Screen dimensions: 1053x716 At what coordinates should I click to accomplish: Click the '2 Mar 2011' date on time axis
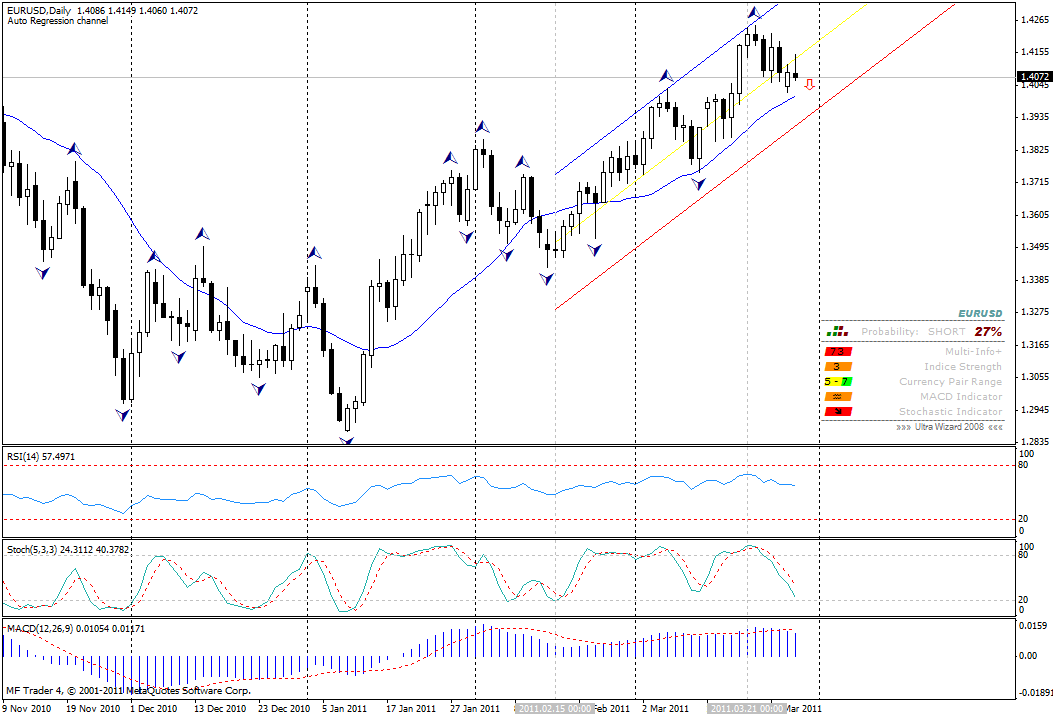click(x=666, y=708)
